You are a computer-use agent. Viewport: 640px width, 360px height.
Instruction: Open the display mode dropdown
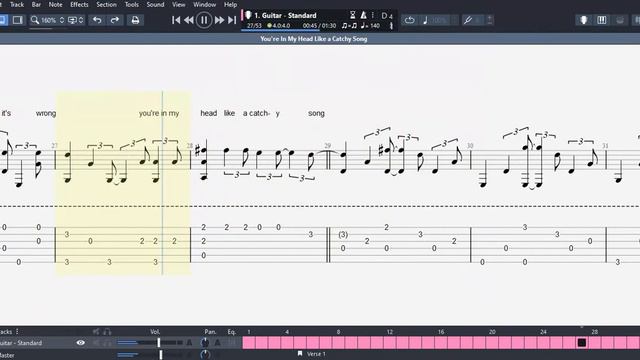click(x=75, y=20)
